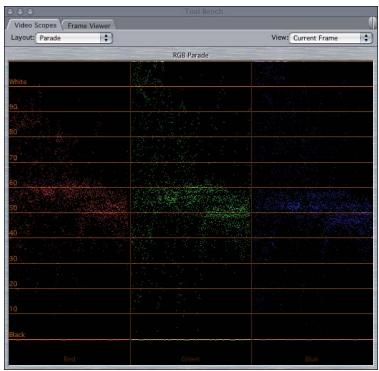
Task: Click the Red channel label at bottom
Action: click(69, 359)
